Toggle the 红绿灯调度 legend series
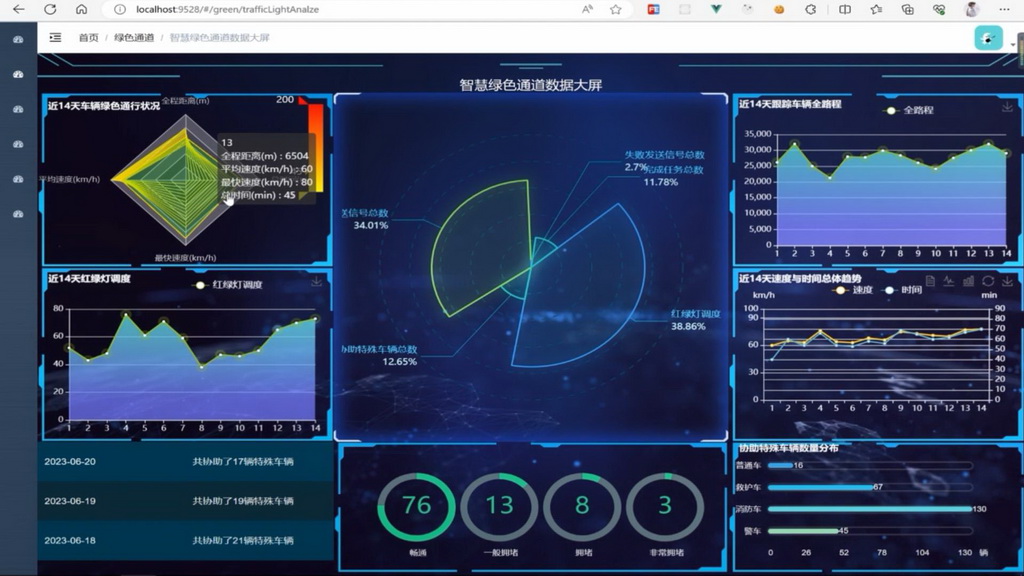The height and width of the screenshot is (576, 1024). coord(229,285)
